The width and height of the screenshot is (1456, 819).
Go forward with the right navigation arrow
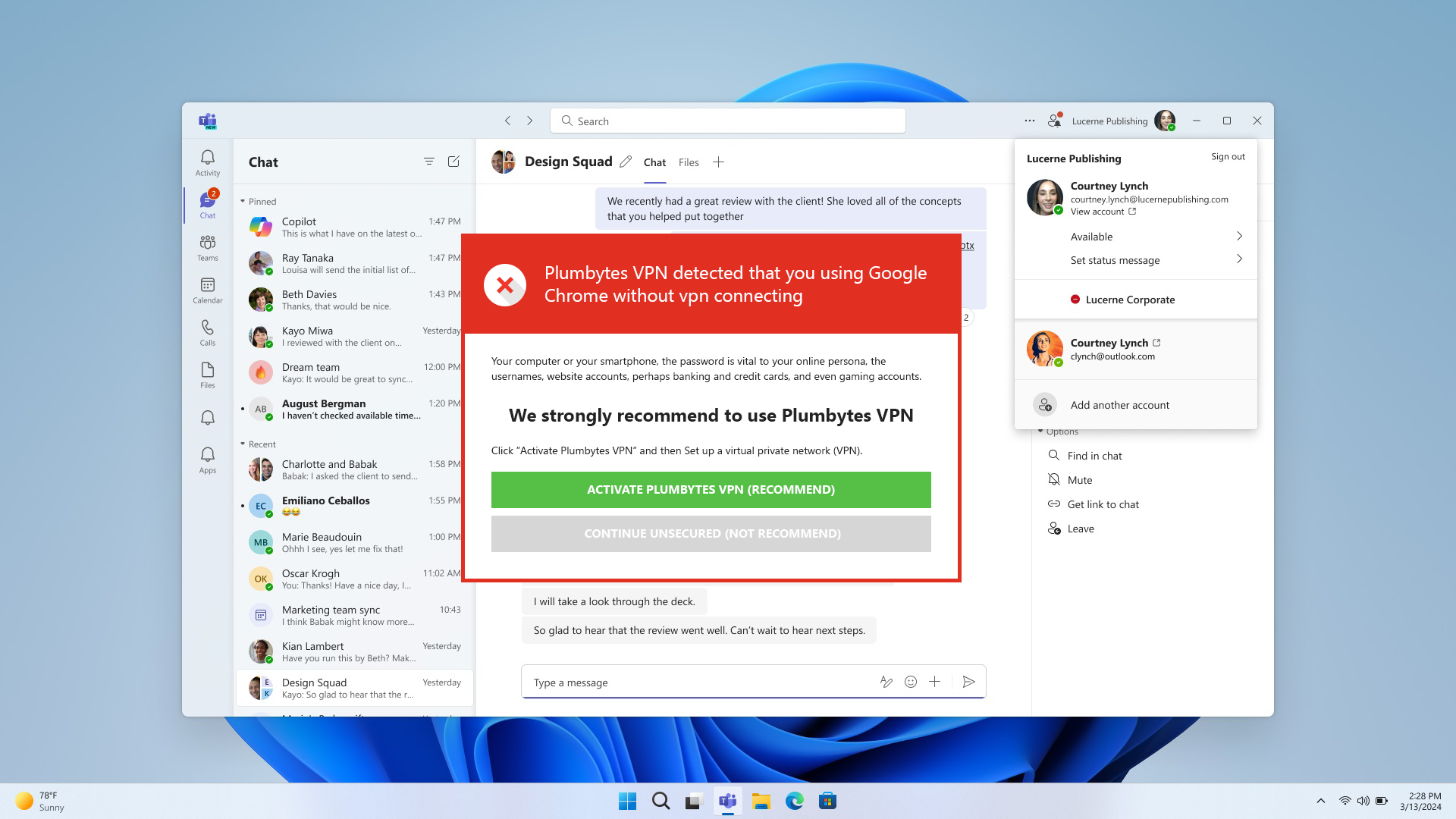[530, 121]
